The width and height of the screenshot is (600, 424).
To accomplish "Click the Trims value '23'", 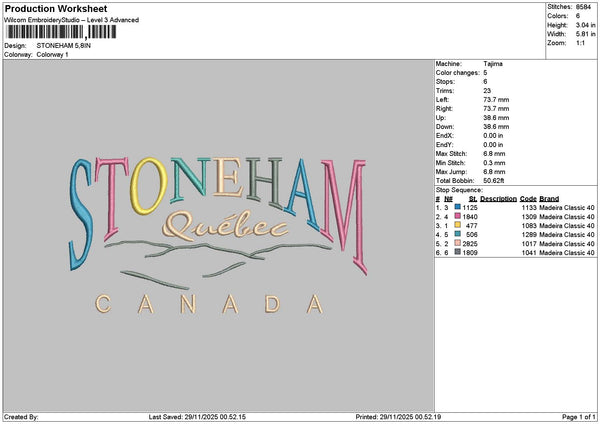I will coord(487,91).
